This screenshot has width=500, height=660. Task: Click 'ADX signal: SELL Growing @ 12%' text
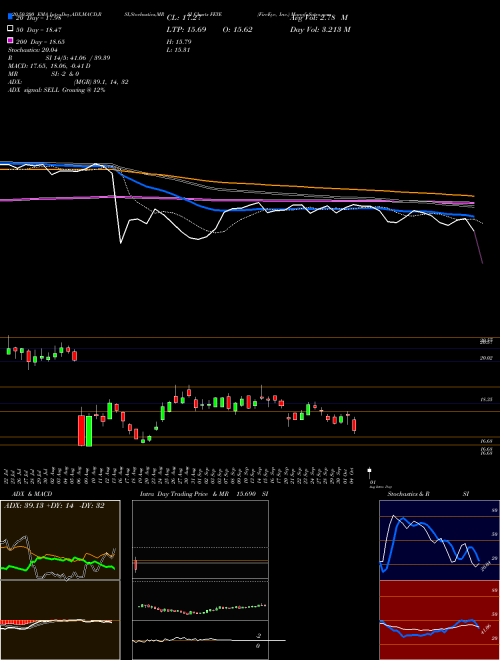(x=56, y=90)
